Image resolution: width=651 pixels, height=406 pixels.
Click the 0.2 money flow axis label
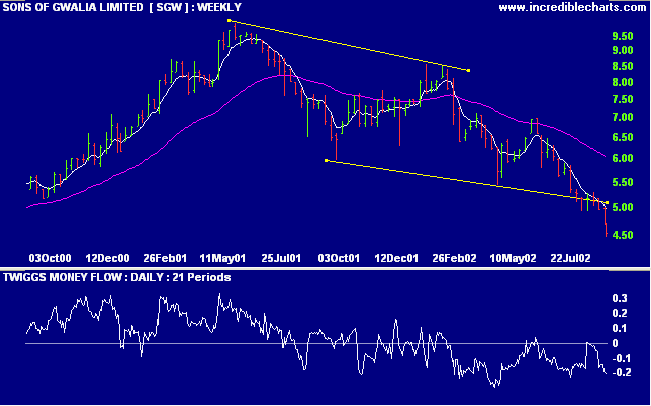pyautogui.click(x=619, y=313)
